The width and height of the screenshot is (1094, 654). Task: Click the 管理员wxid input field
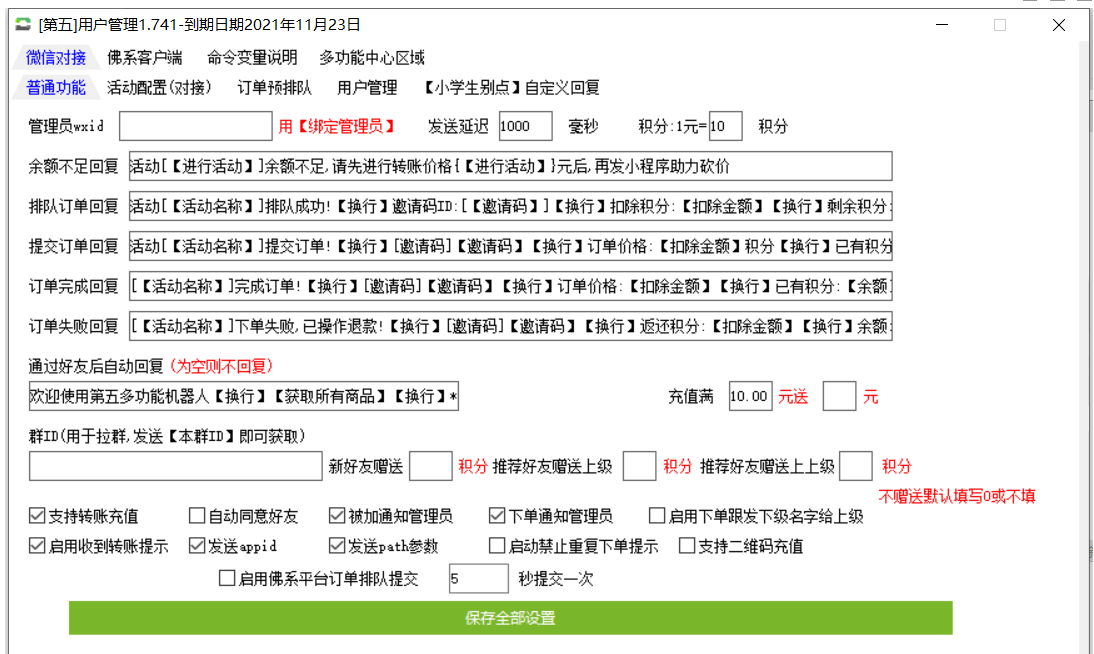coord(195,126)
